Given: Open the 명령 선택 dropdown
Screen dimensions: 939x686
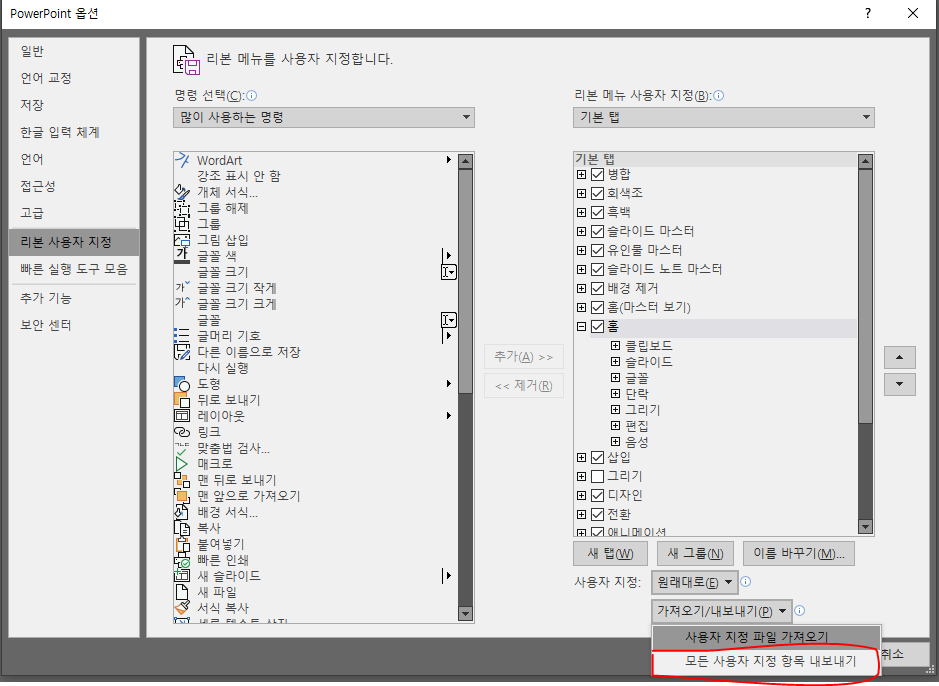Looking at the screenshot, I should 324,117.
